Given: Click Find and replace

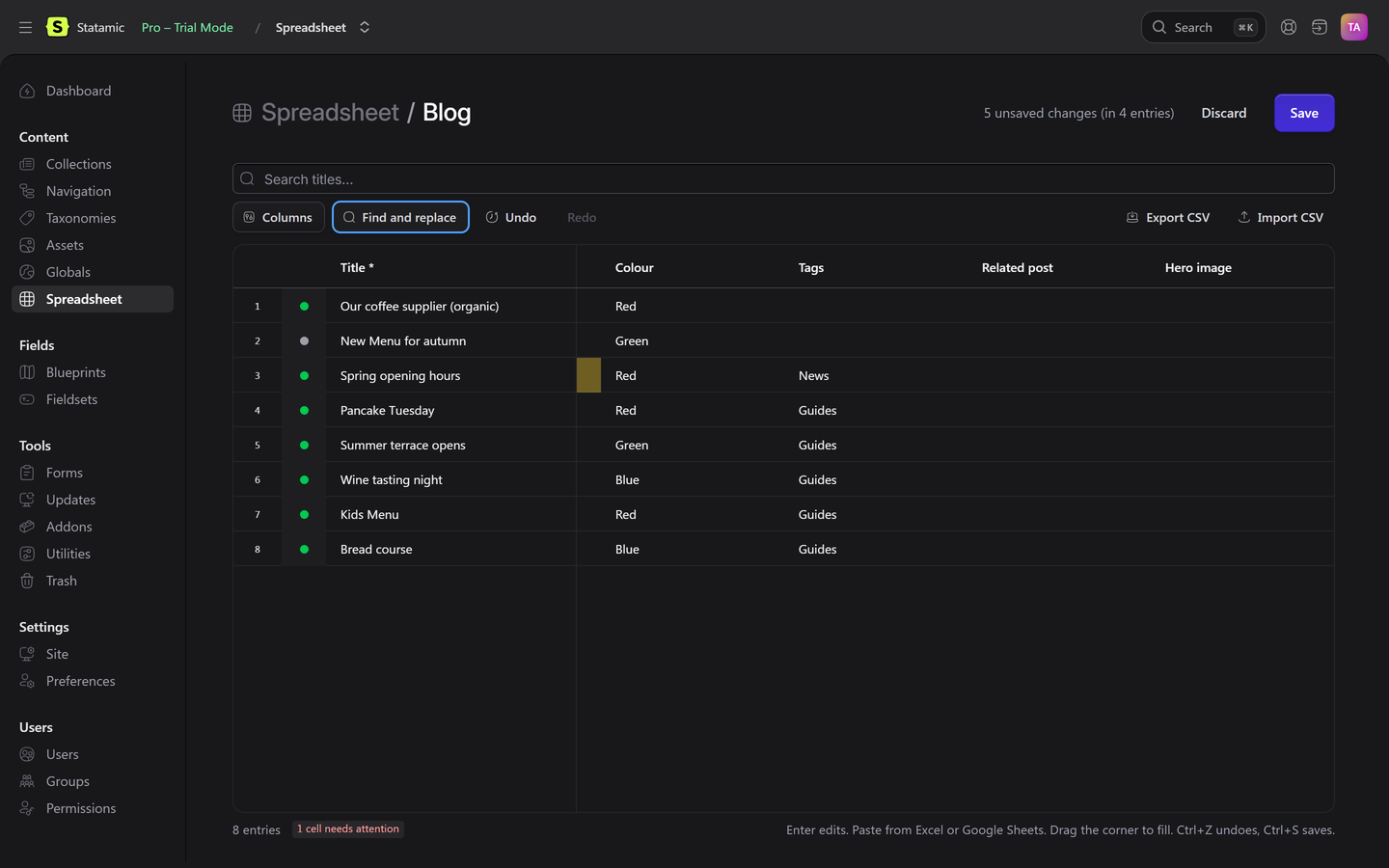Looking at the screenshot, I should pos(400,217).
